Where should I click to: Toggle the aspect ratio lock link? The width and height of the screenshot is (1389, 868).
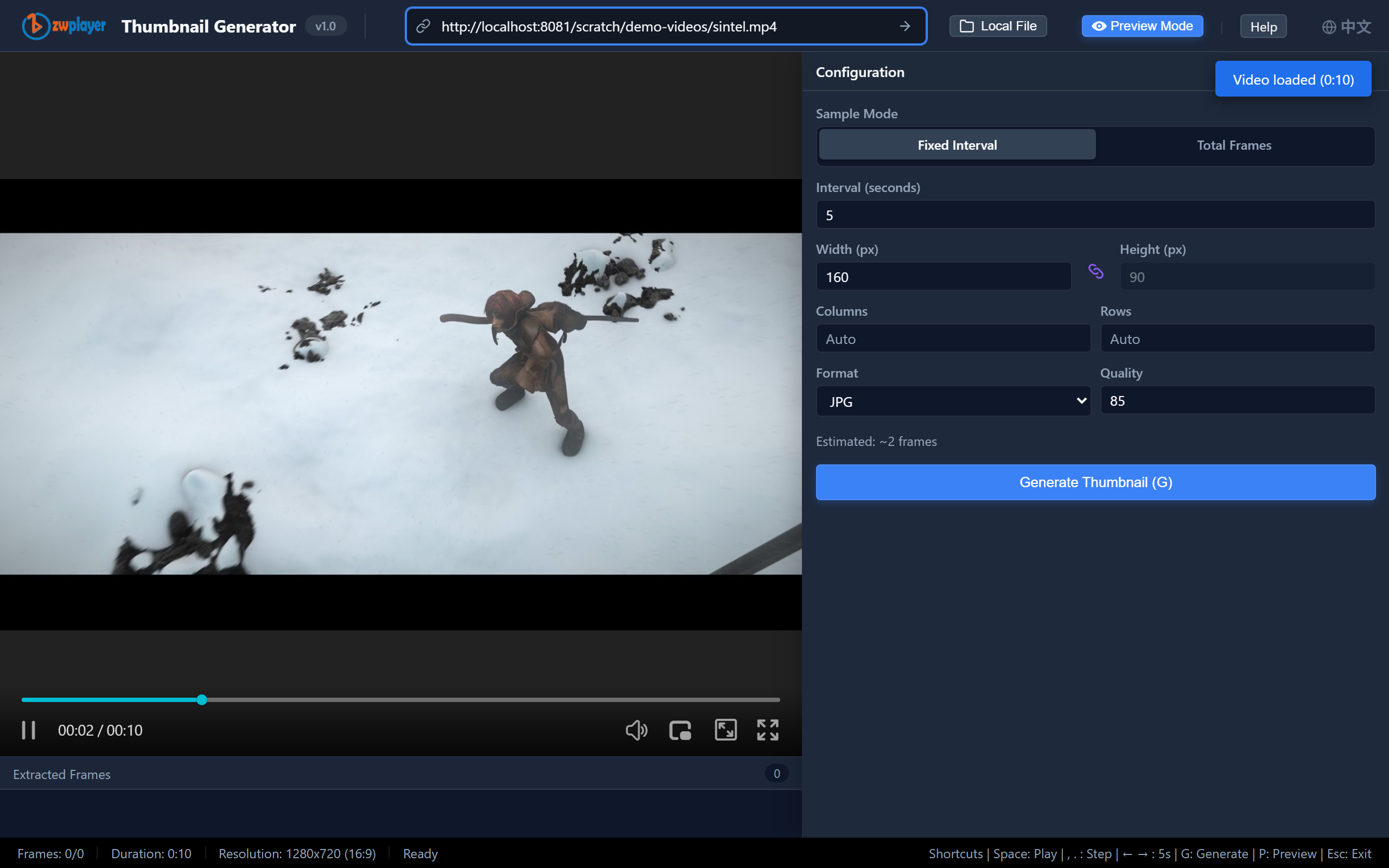(1095, 271)
